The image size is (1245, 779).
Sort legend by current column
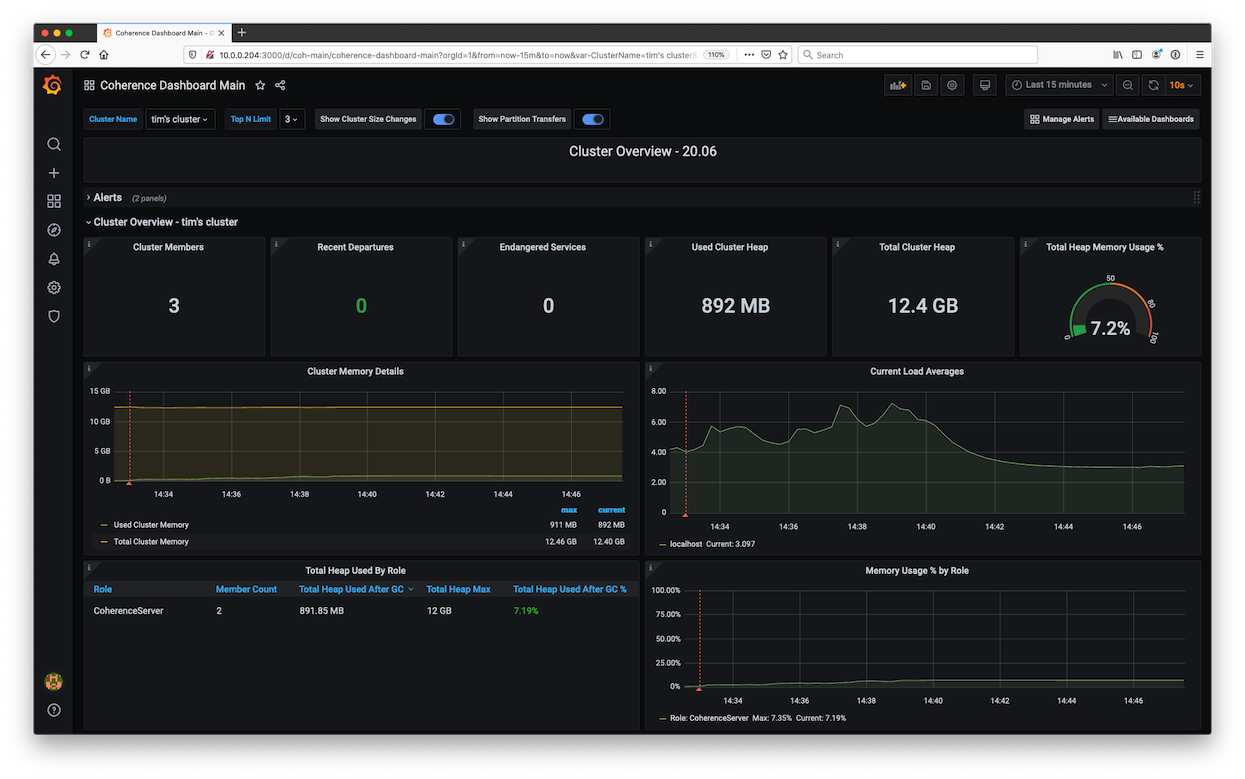(611, 510)
